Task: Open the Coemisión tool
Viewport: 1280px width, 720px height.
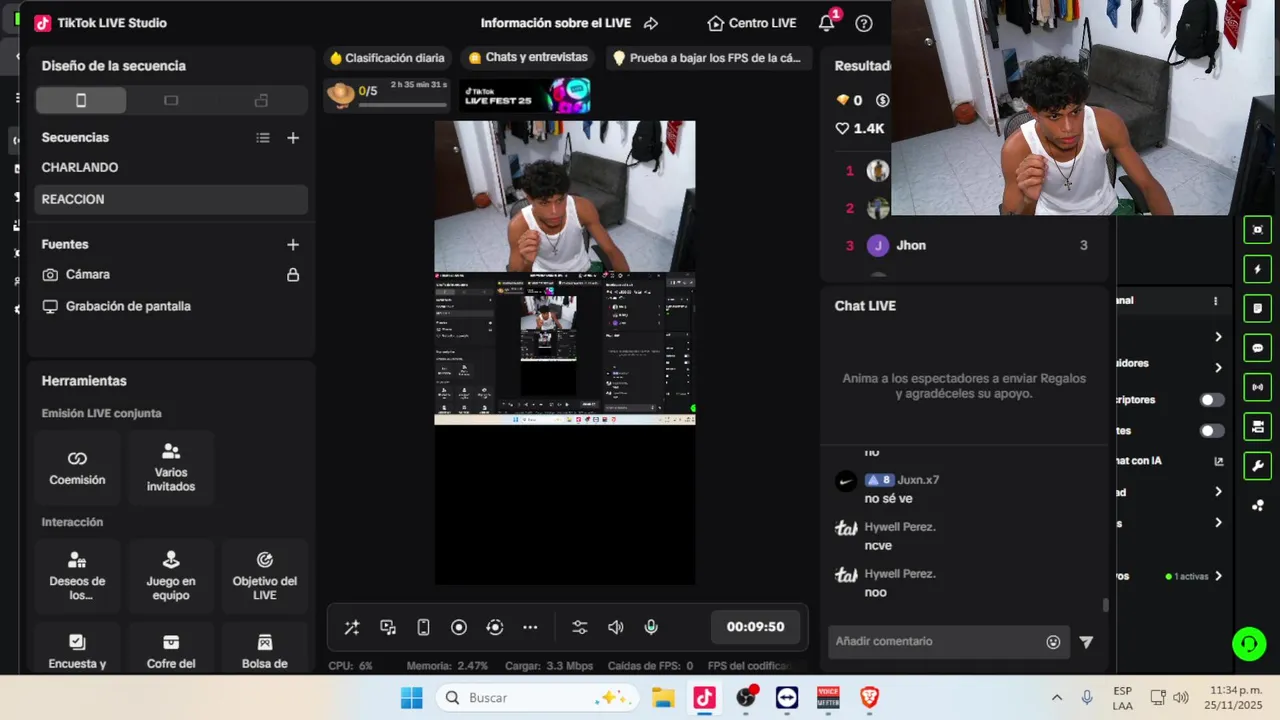Action: point(77,468)
